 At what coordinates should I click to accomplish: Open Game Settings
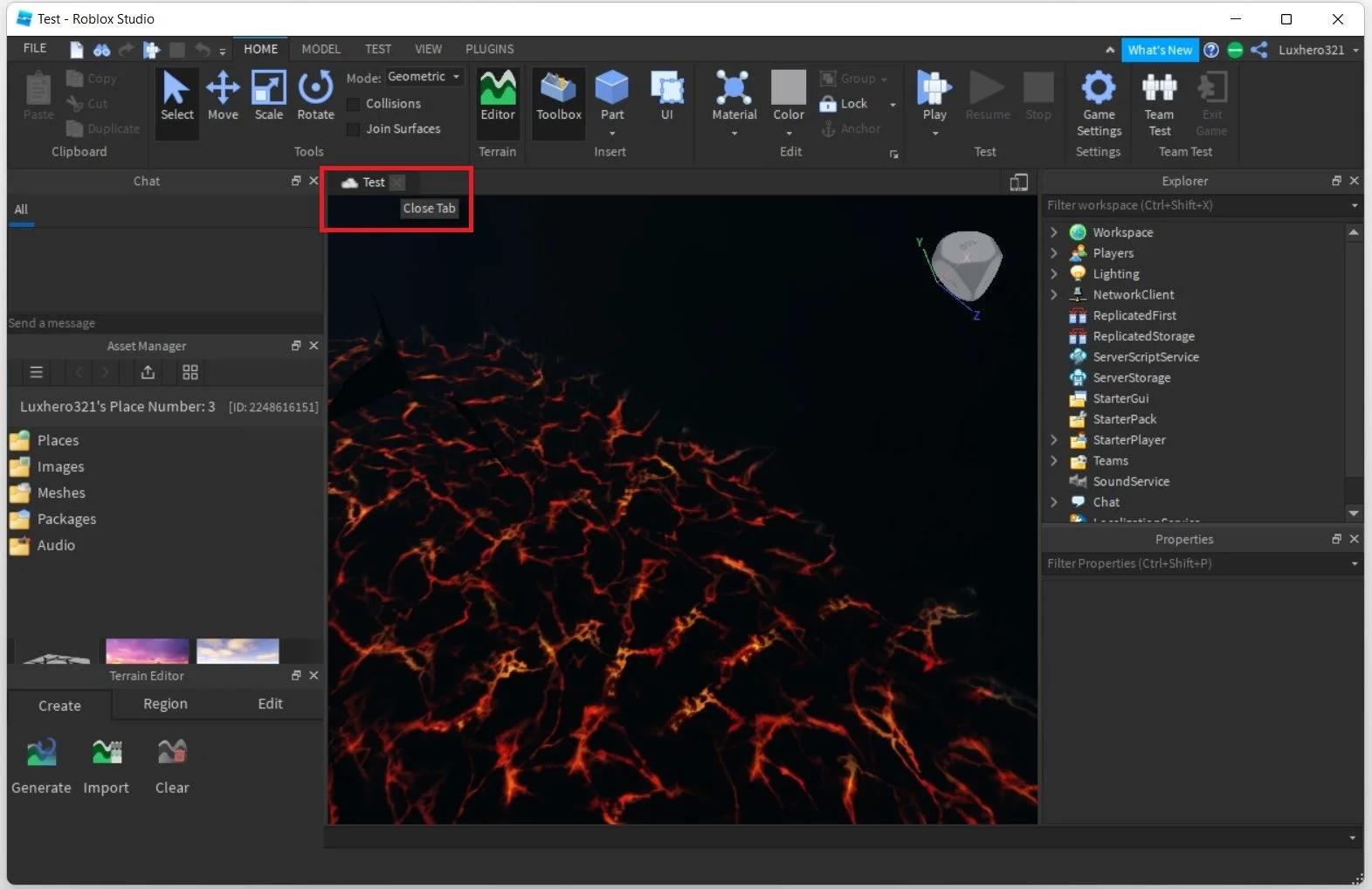click(x=1099, y=103)
